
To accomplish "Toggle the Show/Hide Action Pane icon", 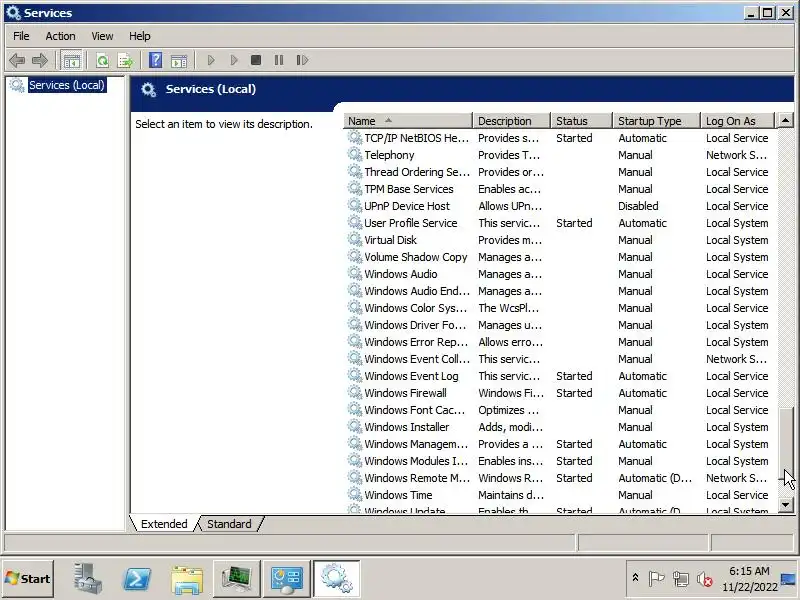I will 179,61.
